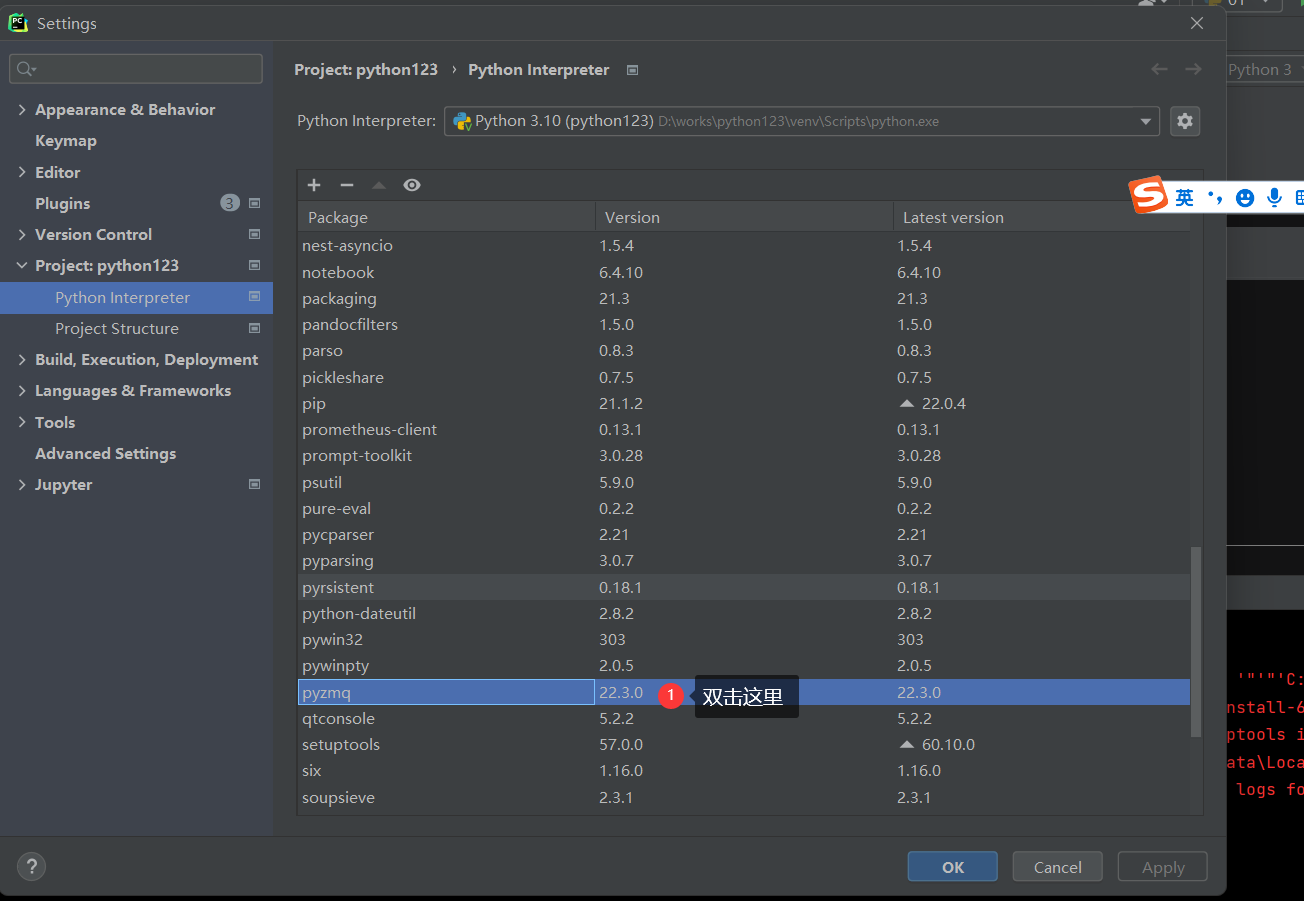Open interpreter settings gear icon
Viewport: 1304px width, 901px height.
pos(1185,121)
